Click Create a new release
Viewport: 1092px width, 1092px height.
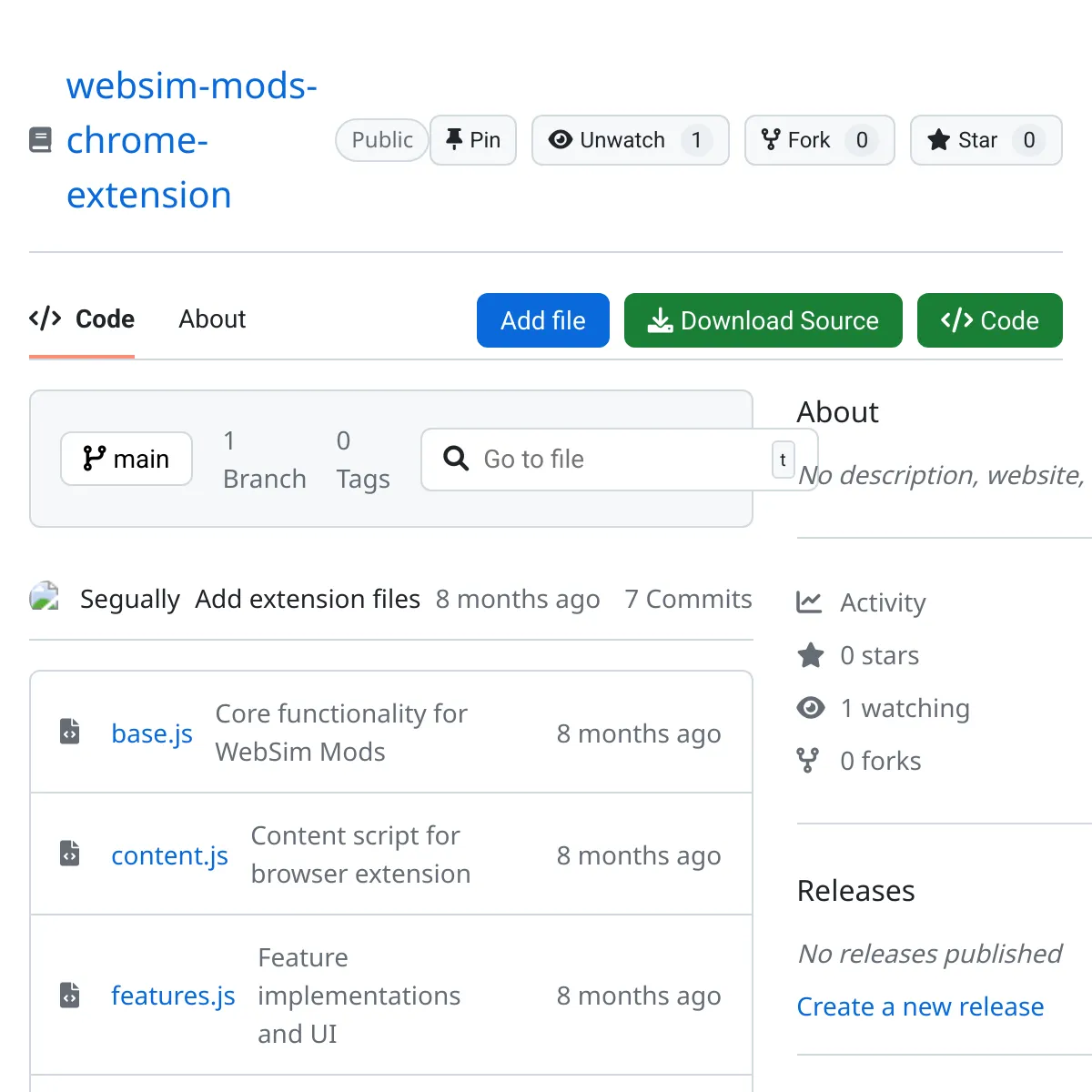920,1006
